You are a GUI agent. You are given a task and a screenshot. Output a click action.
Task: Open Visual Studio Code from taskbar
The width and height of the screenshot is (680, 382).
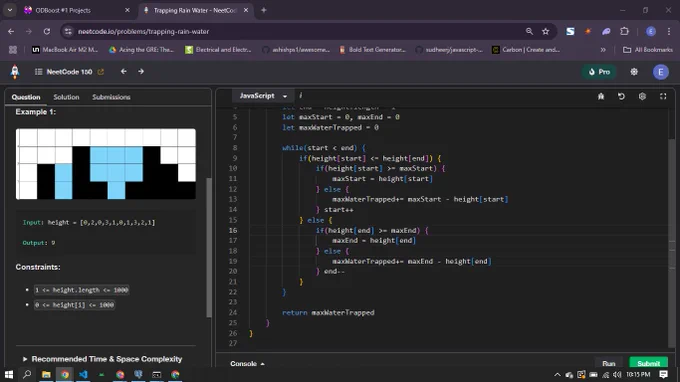coord(83,374)
